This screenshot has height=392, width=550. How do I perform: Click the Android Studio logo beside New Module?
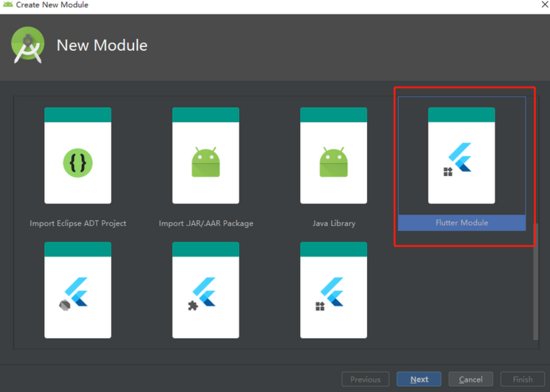tap(28, 45)
